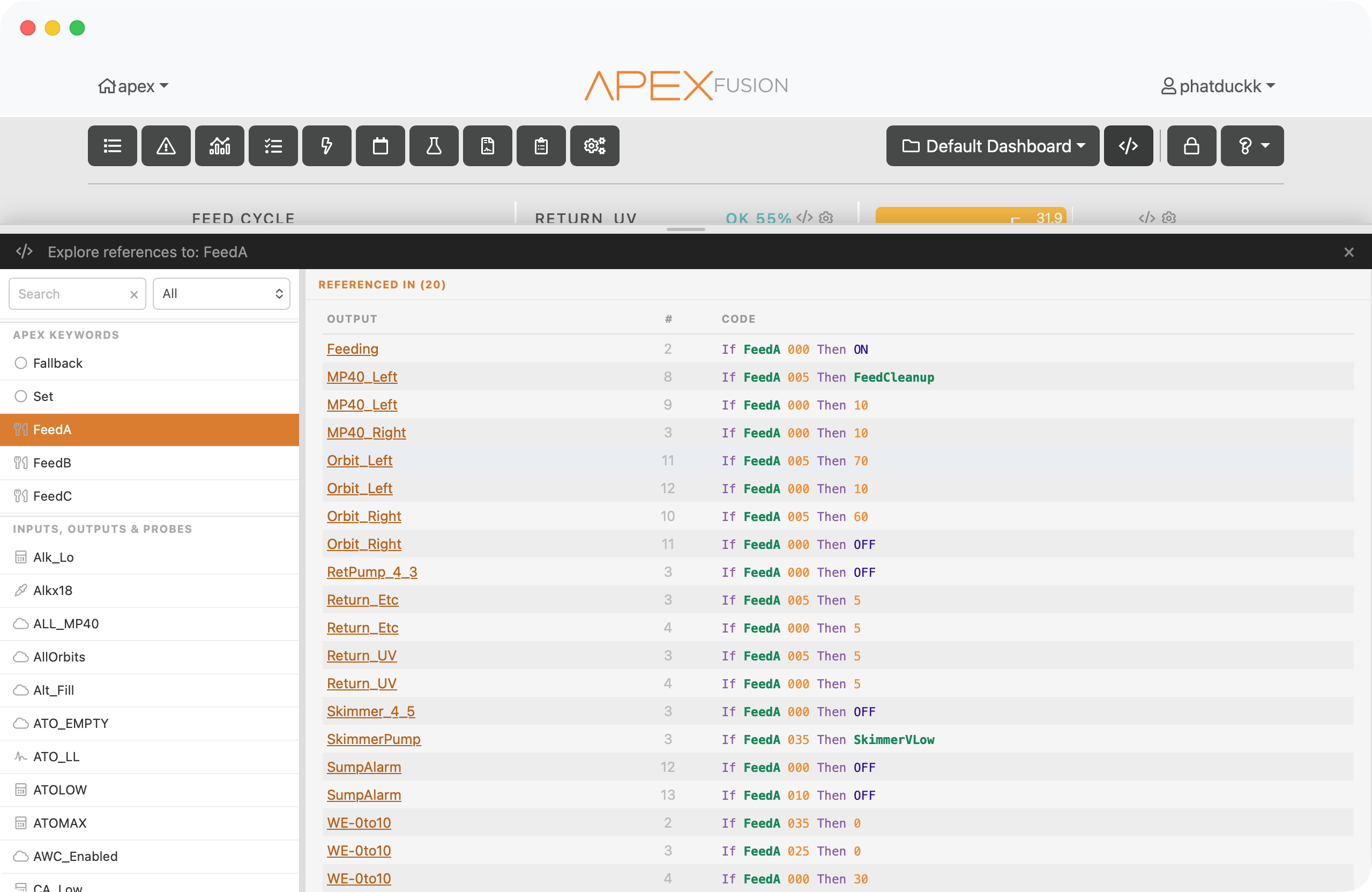Open the All filter dropdown
The height and width of the screenshot is (892, 1372).
click(221, 293)
